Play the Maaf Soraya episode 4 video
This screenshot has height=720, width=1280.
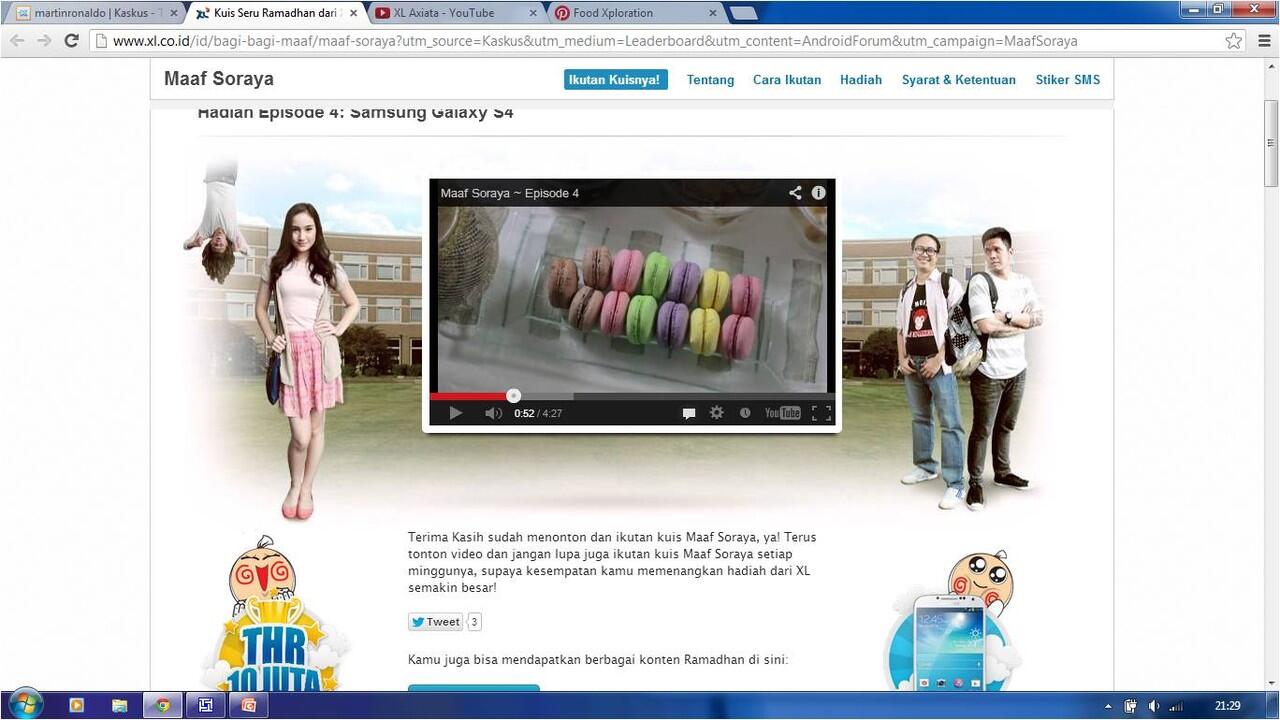coord(456,412)
